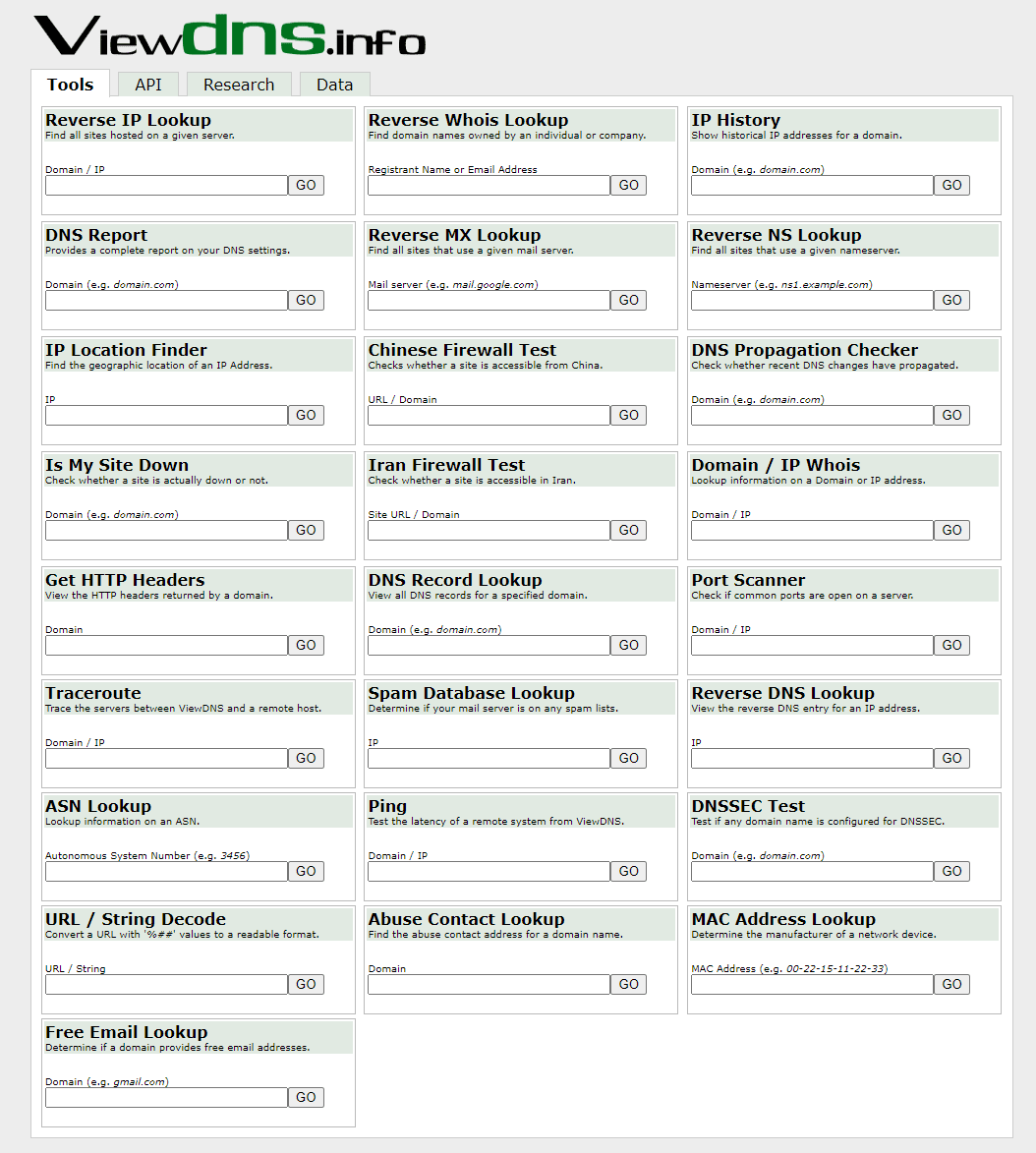This screenshot has width=1036, height=1153.
Task: Click the Is My Site Down domain field
Action: [166, 530]
